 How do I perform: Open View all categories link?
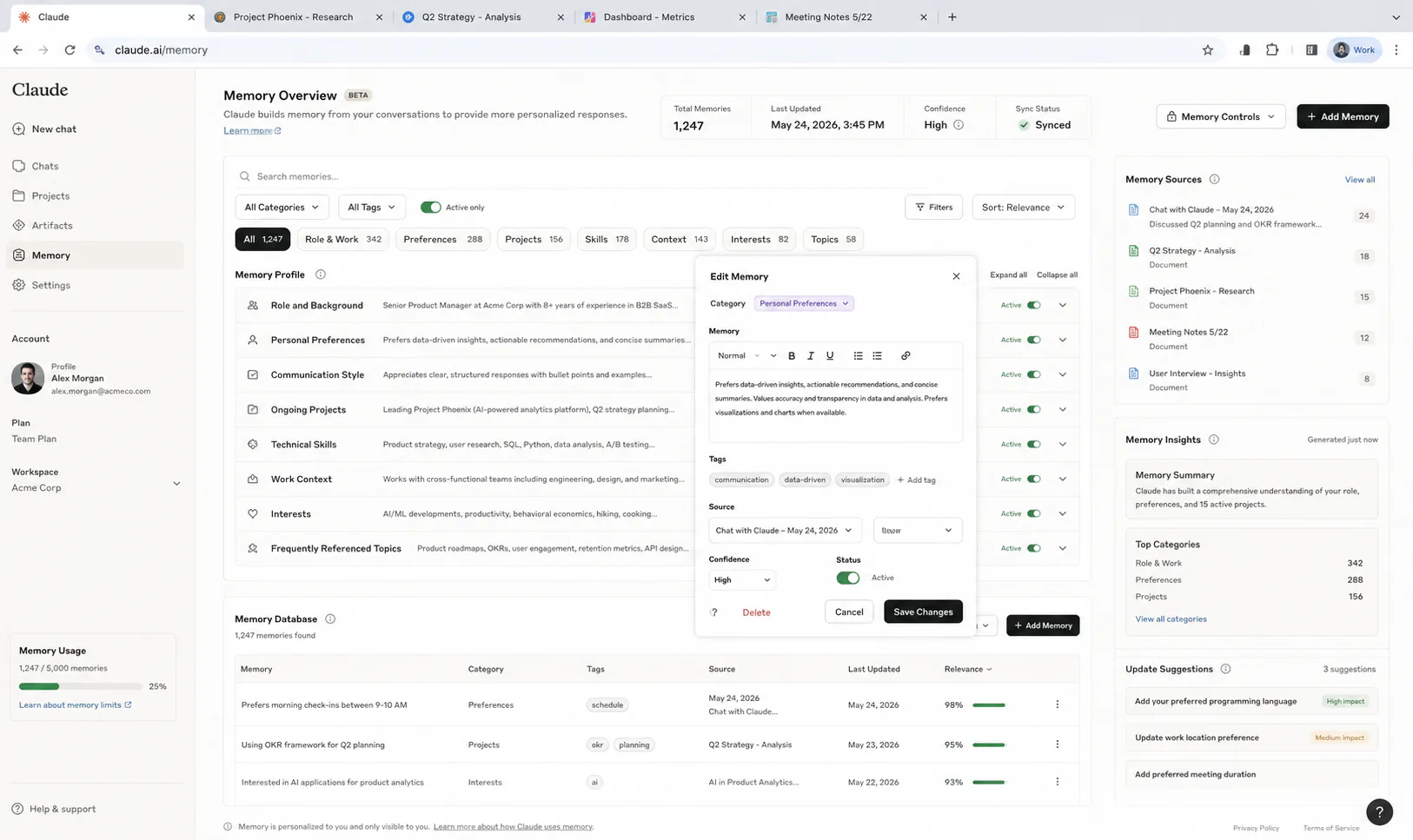tap(1171, 619)
